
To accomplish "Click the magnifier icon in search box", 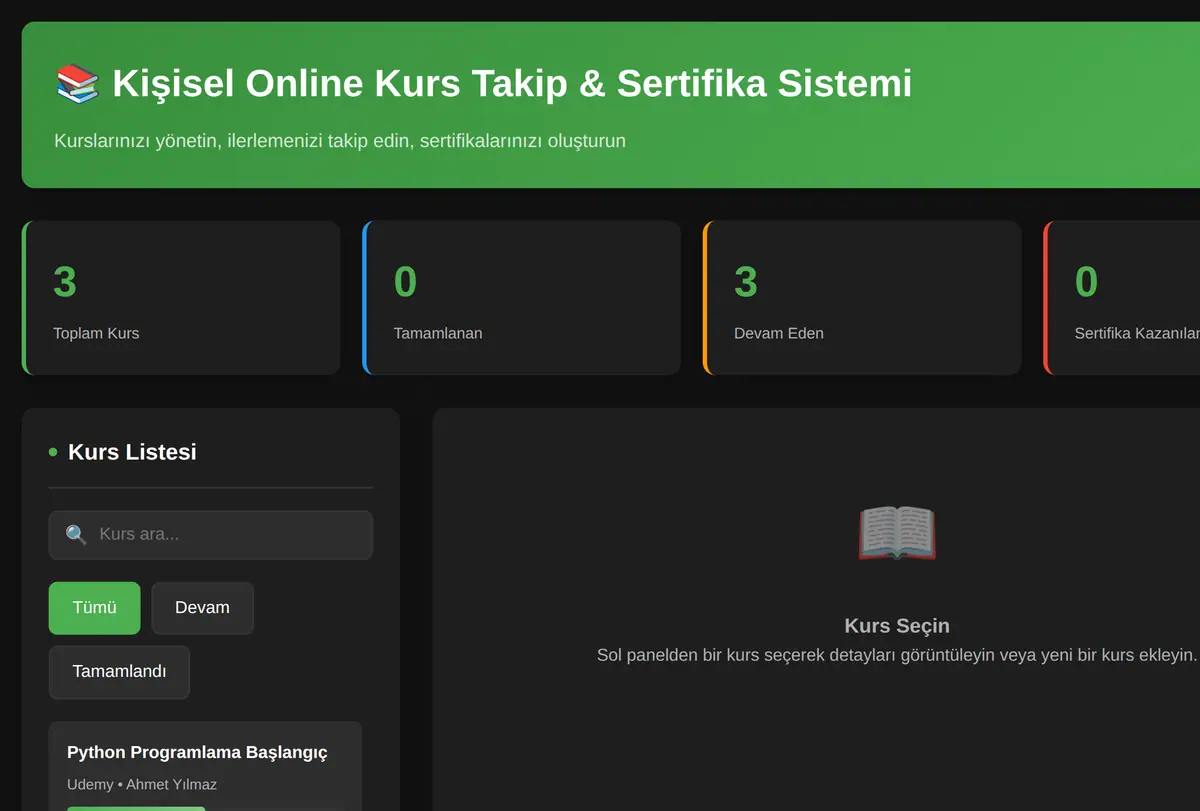I will click(76, 535).
